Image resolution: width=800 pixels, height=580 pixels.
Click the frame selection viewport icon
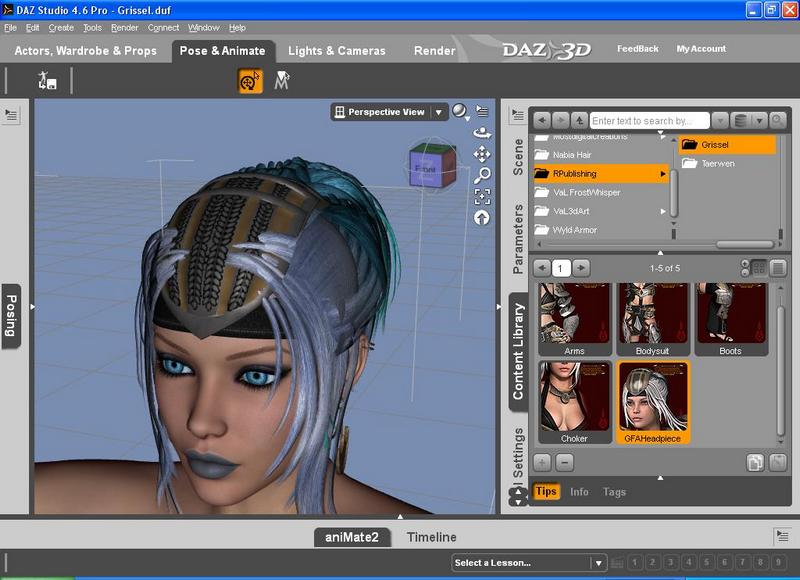(482, 196)
